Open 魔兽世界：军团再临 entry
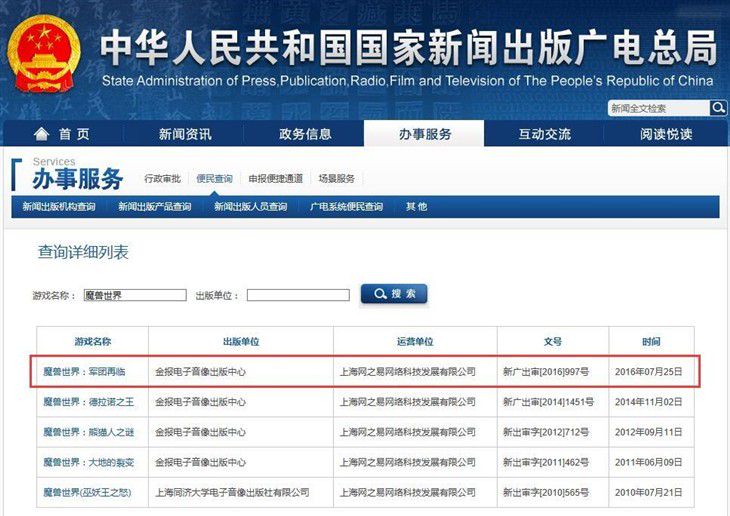 coord(84,372)
